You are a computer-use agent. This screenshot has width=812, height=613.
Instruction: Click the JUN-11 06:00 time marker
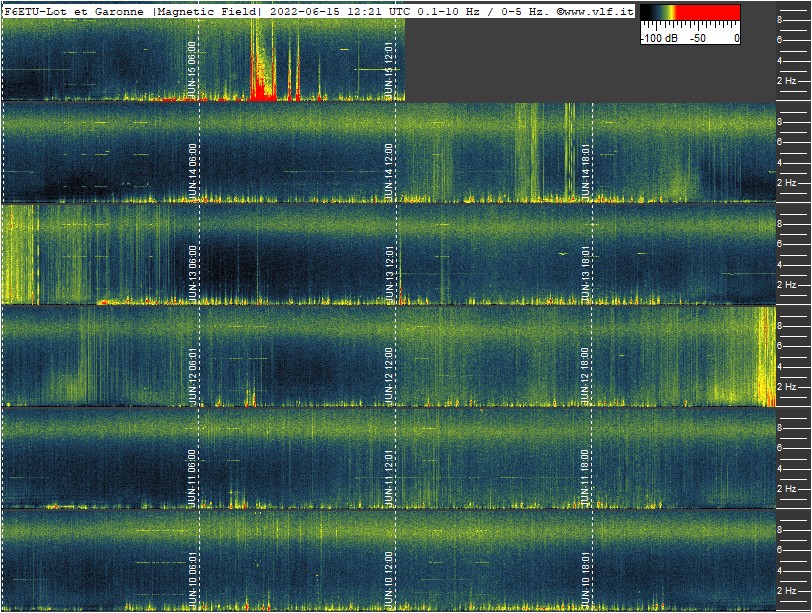193,478
